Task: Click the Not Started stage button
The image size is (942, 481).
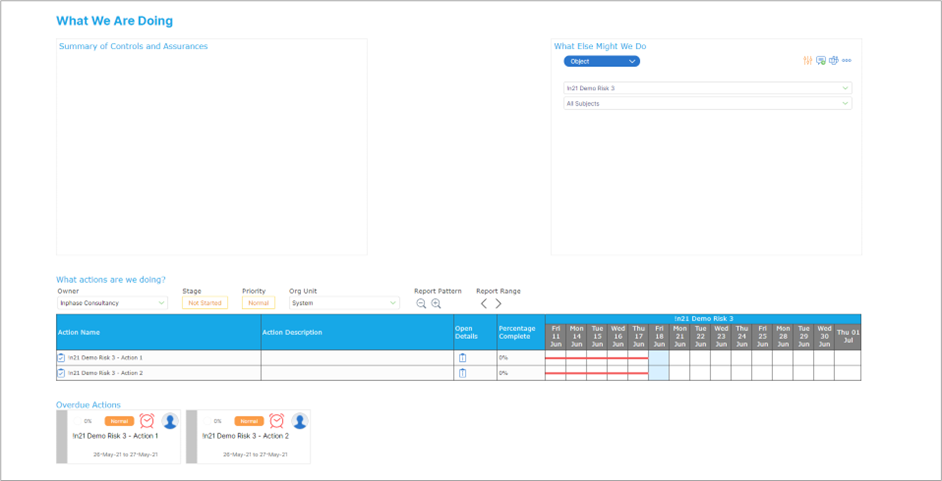Action: 205,303
